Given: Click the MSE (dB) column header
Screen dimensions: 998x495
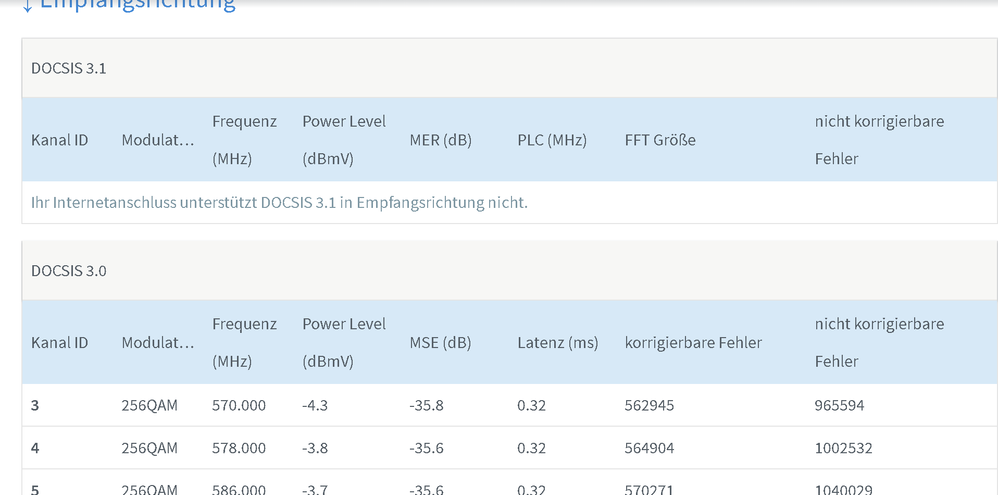Looking at the screenshot, I should pos(440,342).
